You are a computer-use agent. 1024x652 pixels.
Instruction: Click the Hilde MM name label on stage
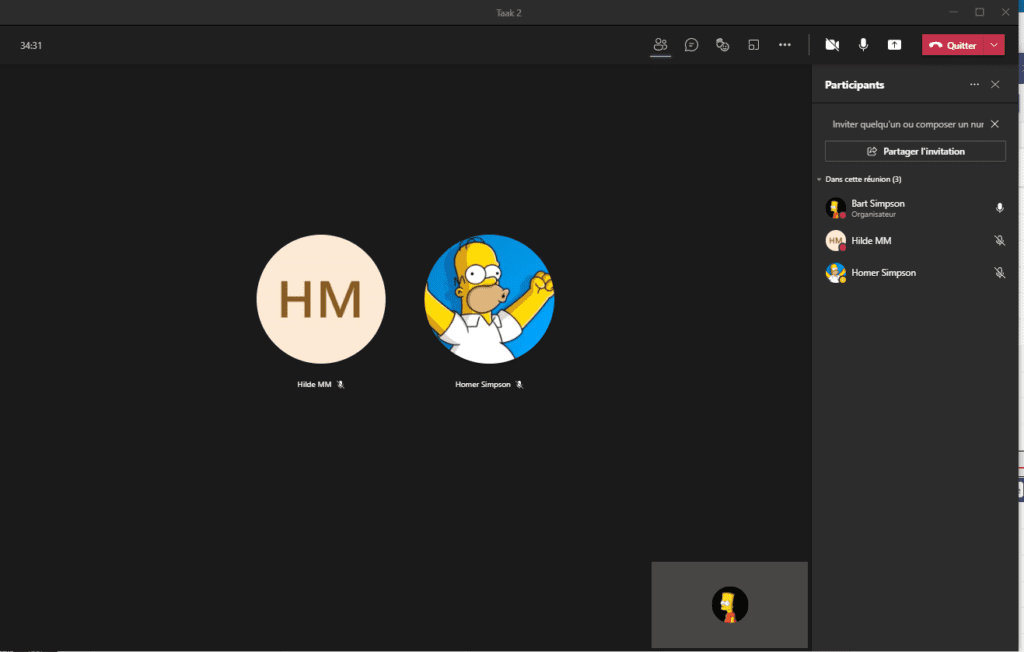click(314, 384)
